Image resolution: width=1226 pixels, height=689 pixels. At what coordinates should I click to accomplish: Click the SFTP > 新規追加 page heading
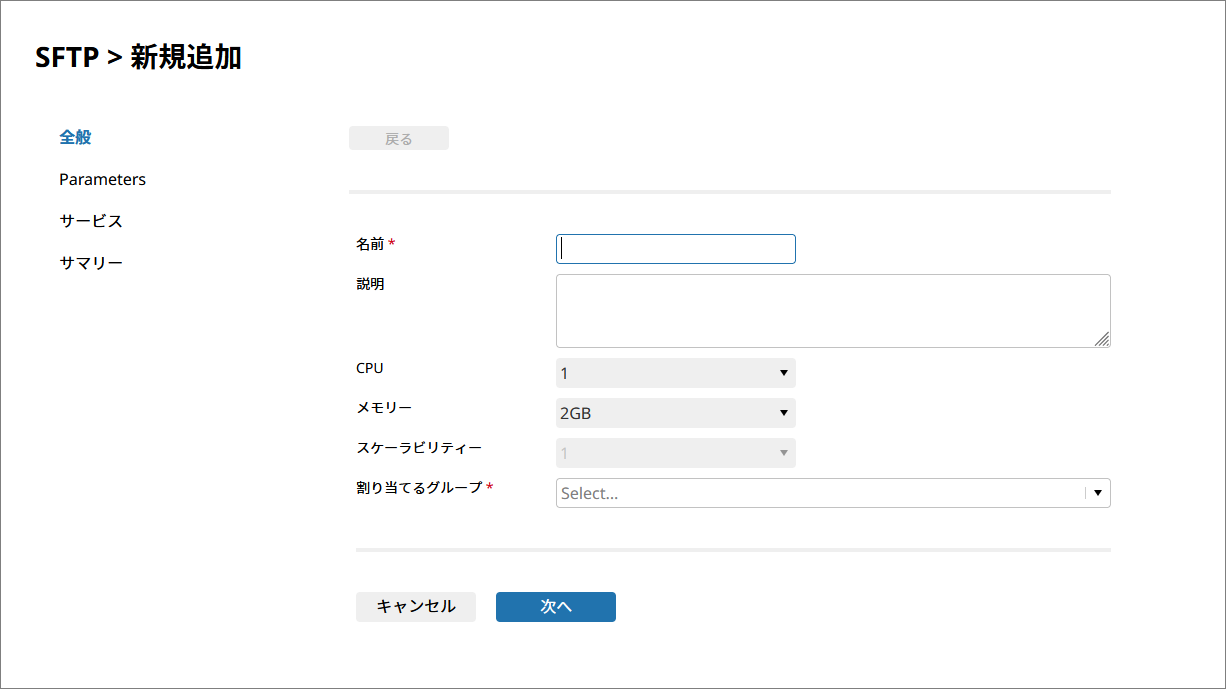[x=138, y=58]
